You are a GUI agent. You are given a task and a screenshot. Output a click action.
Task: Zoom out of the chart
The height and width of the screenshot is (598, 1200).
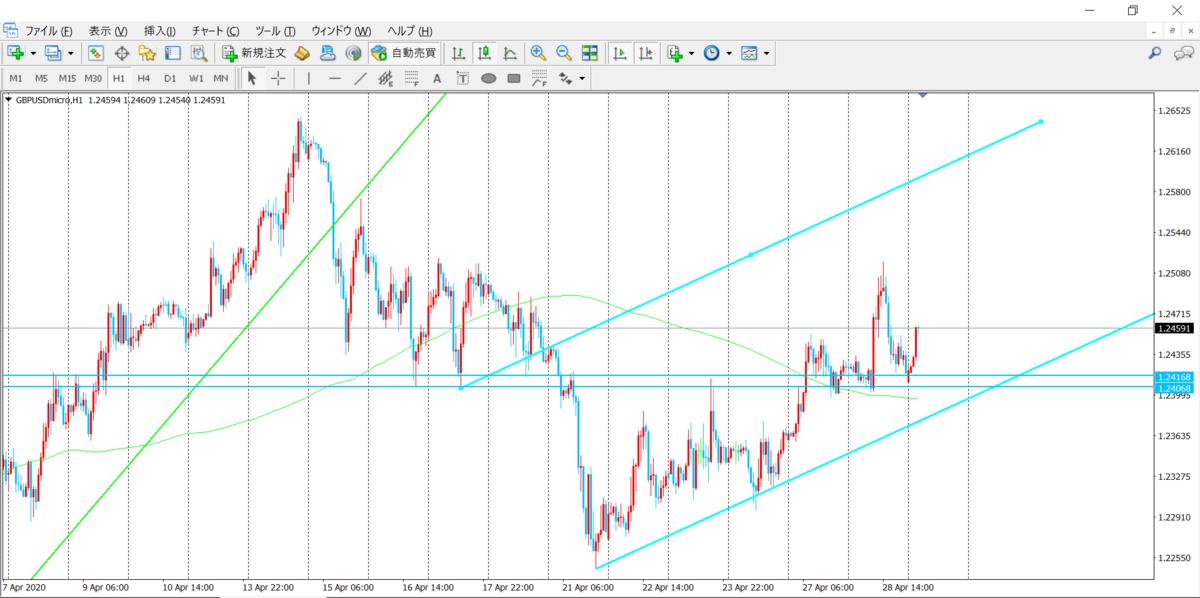click(x=563, y=53)
